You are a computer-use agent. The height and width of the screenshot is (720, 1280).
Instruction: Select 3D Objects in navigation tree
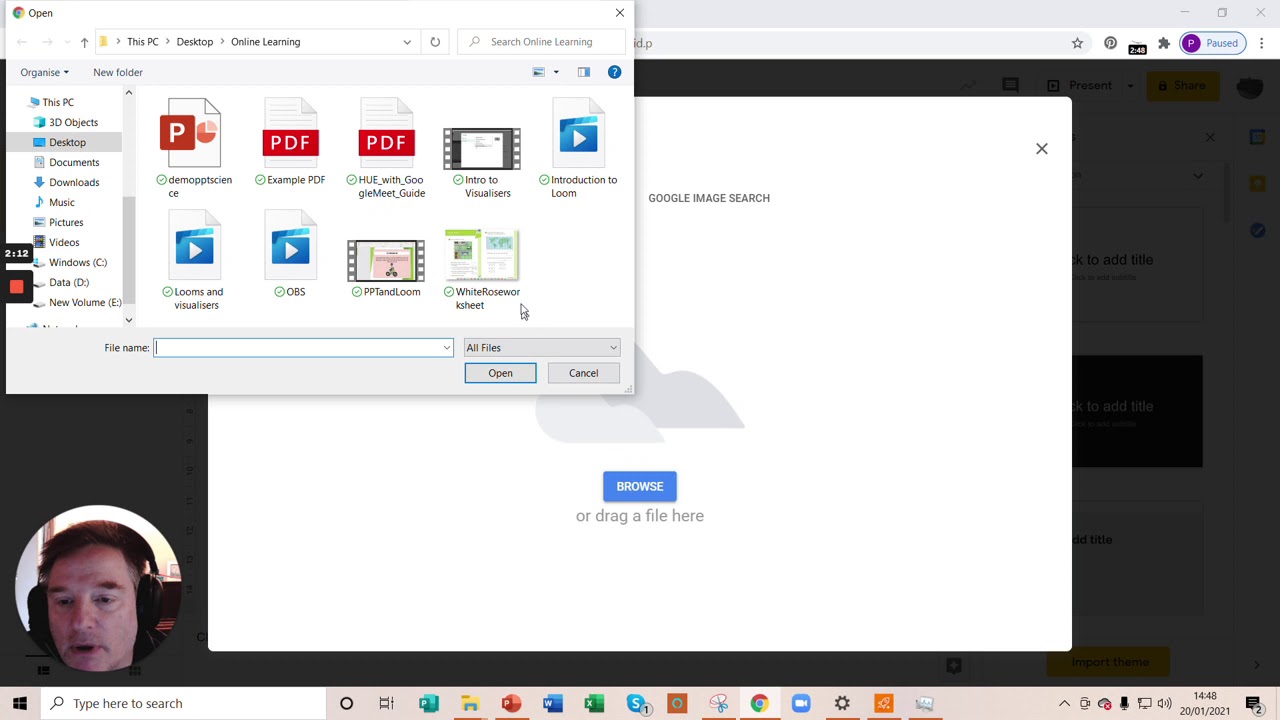(x=73, y=122)
